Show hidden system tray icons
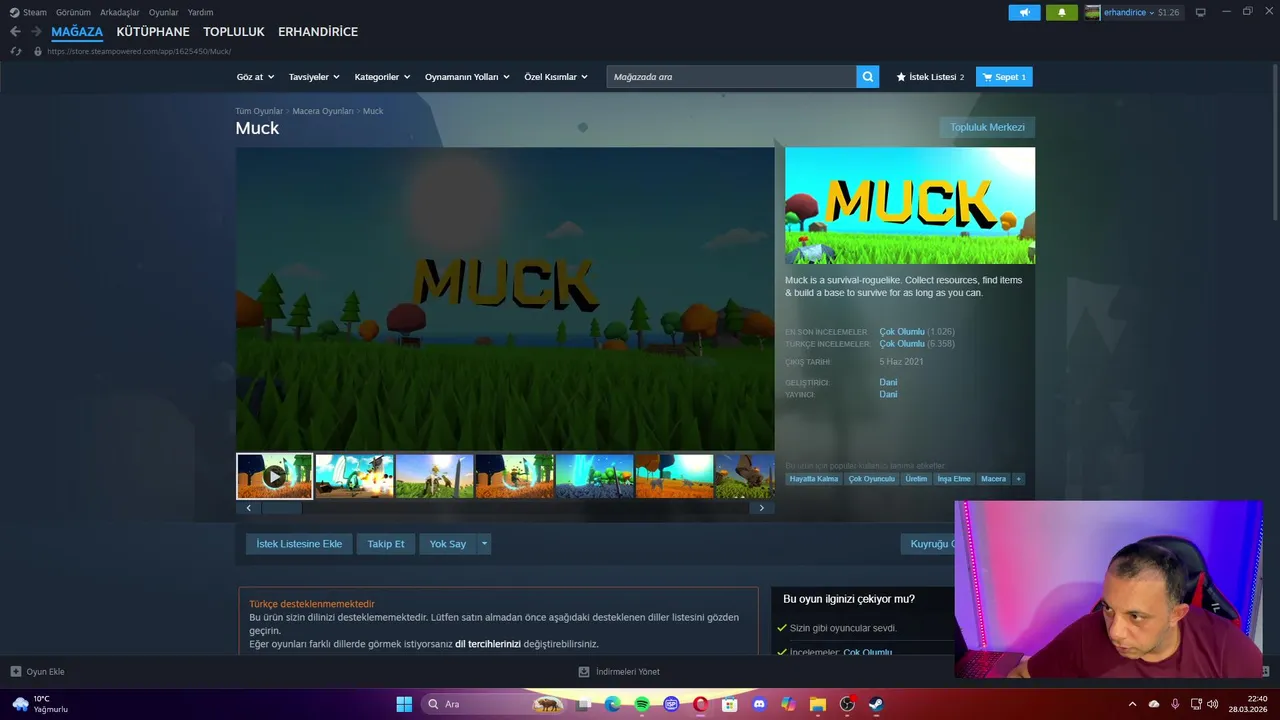Viewport: 1280px width, 720px height. 1132,704
